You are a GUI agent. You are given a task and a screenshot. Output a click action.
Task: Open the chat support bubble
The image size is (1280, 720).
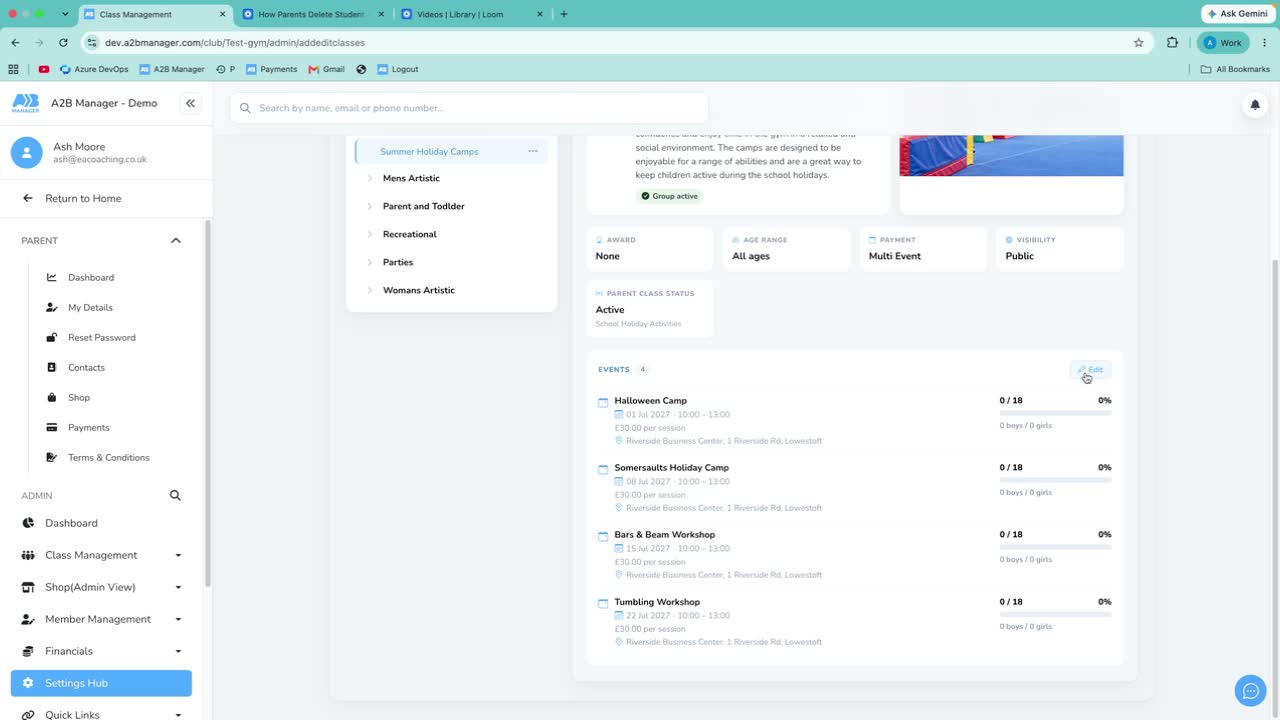point(1250,691)
